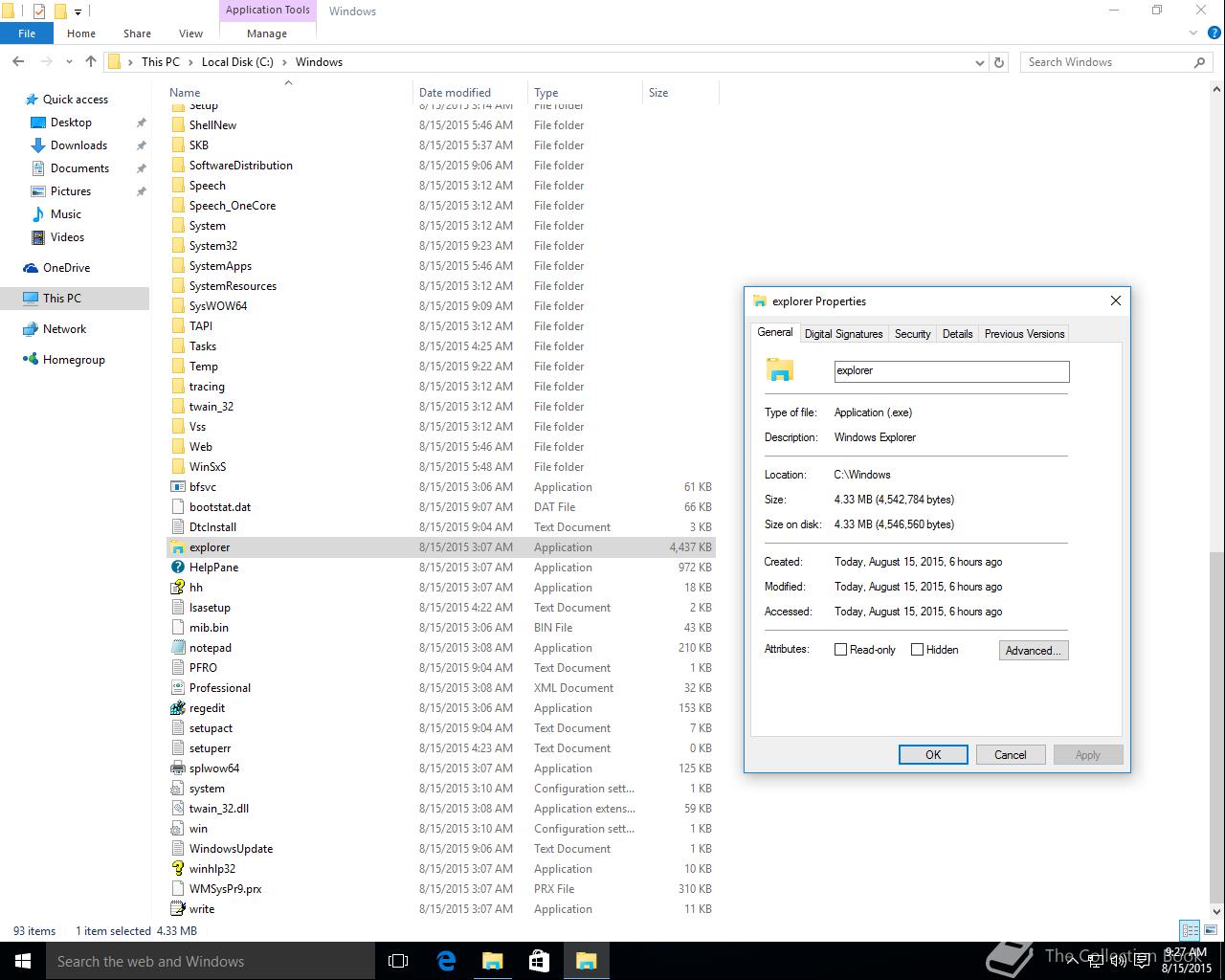Close the explorer Properties dialog
This screenshot has width=1225, height=980.
[x=1115, y=301]
